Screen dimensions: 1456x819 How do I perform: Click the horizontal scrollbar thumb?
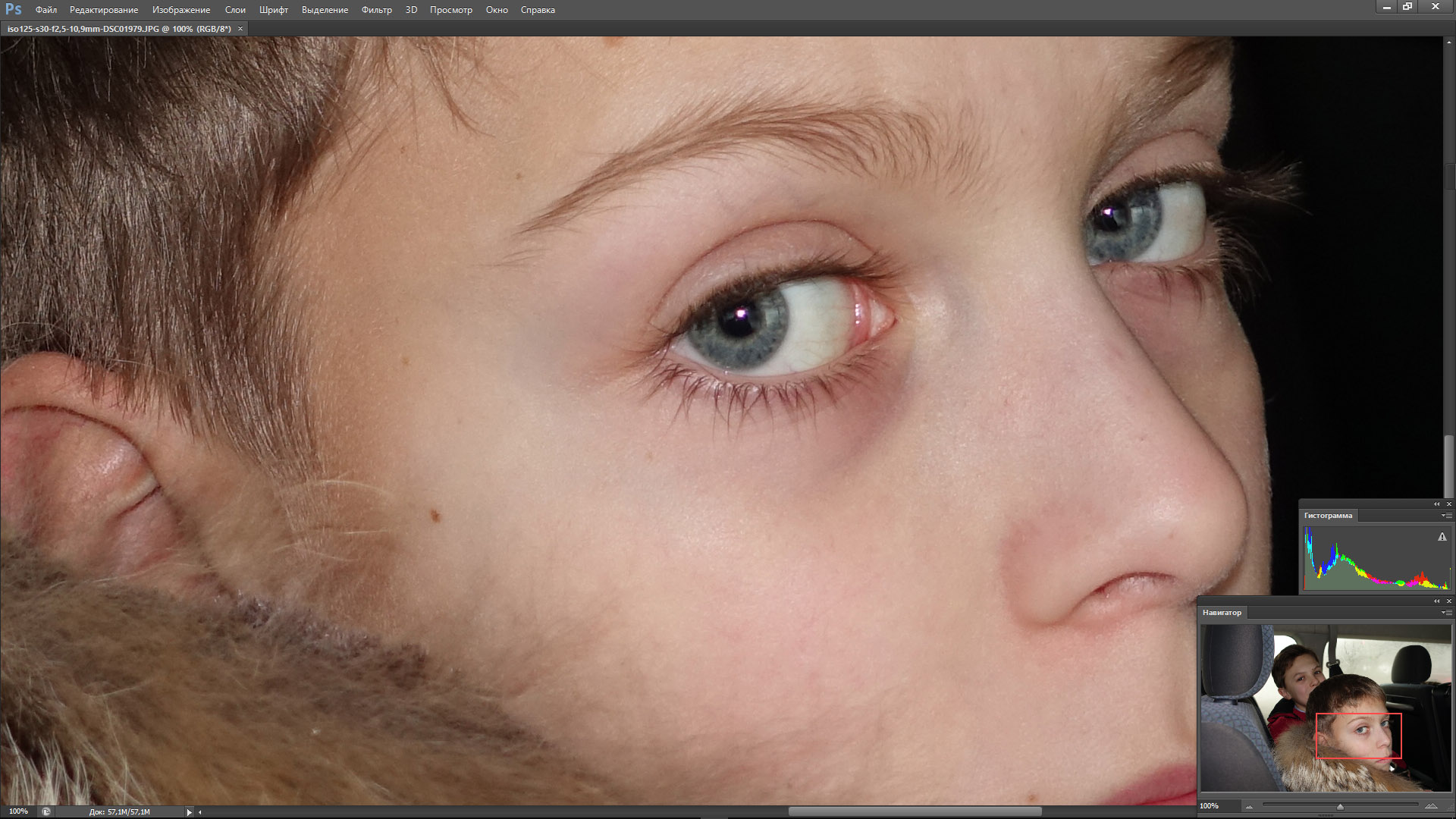(x=914, y=811)
